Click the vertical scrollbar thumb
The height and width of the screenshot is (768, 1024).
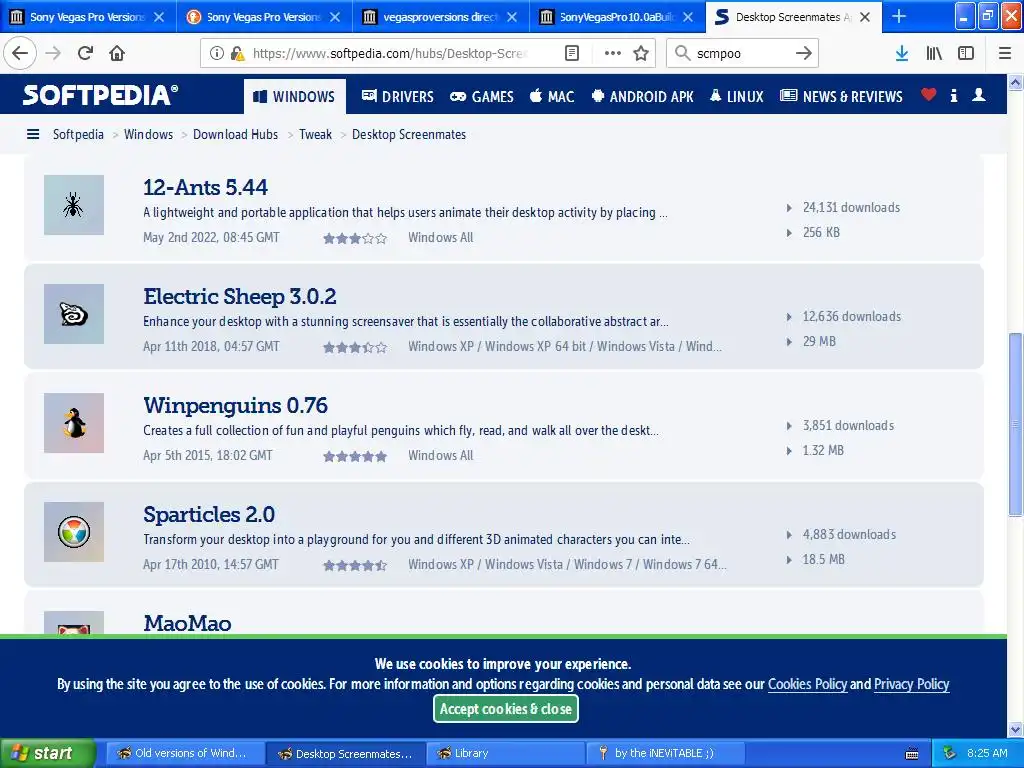pyautogui.click(x=1015, y=424)
